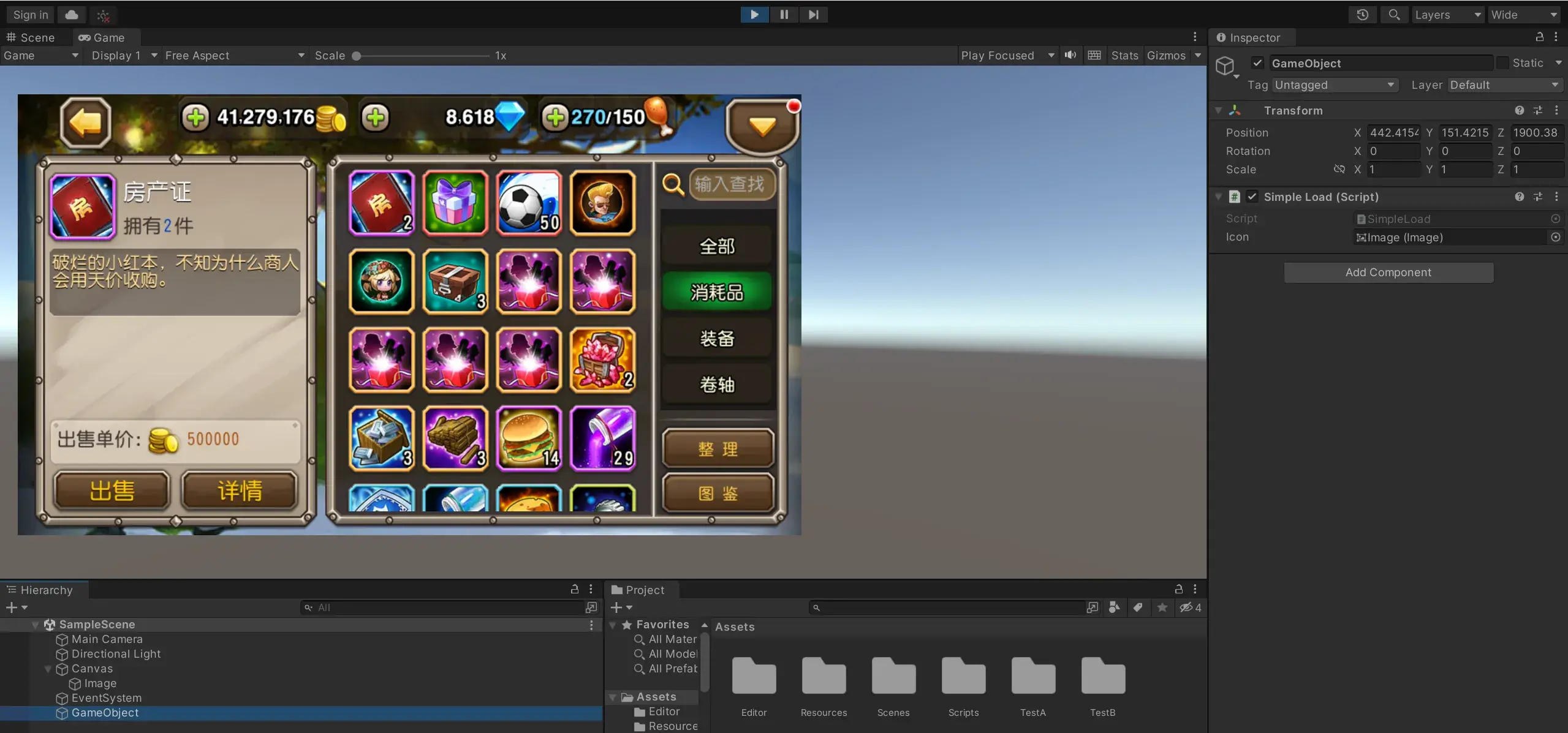Open Search by Type icon in Project
Image resolution: width=1568 pixels, height=733 pixels.
pyautogui.click(x=1115, y=607)
